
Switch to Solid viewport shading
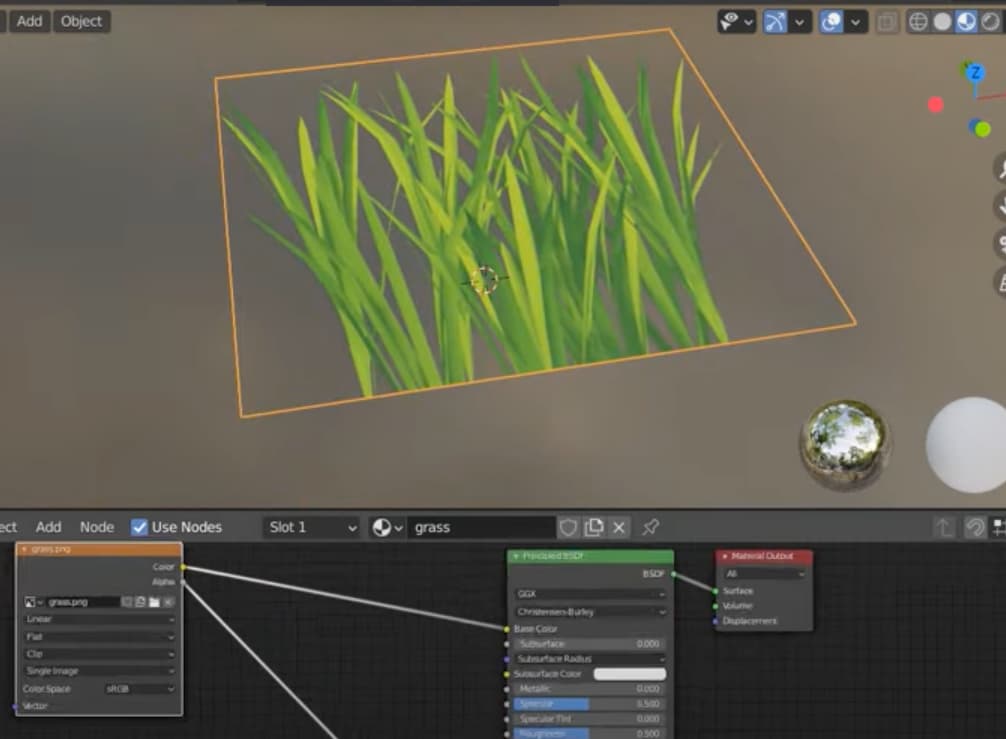click(x=942, y=21)
